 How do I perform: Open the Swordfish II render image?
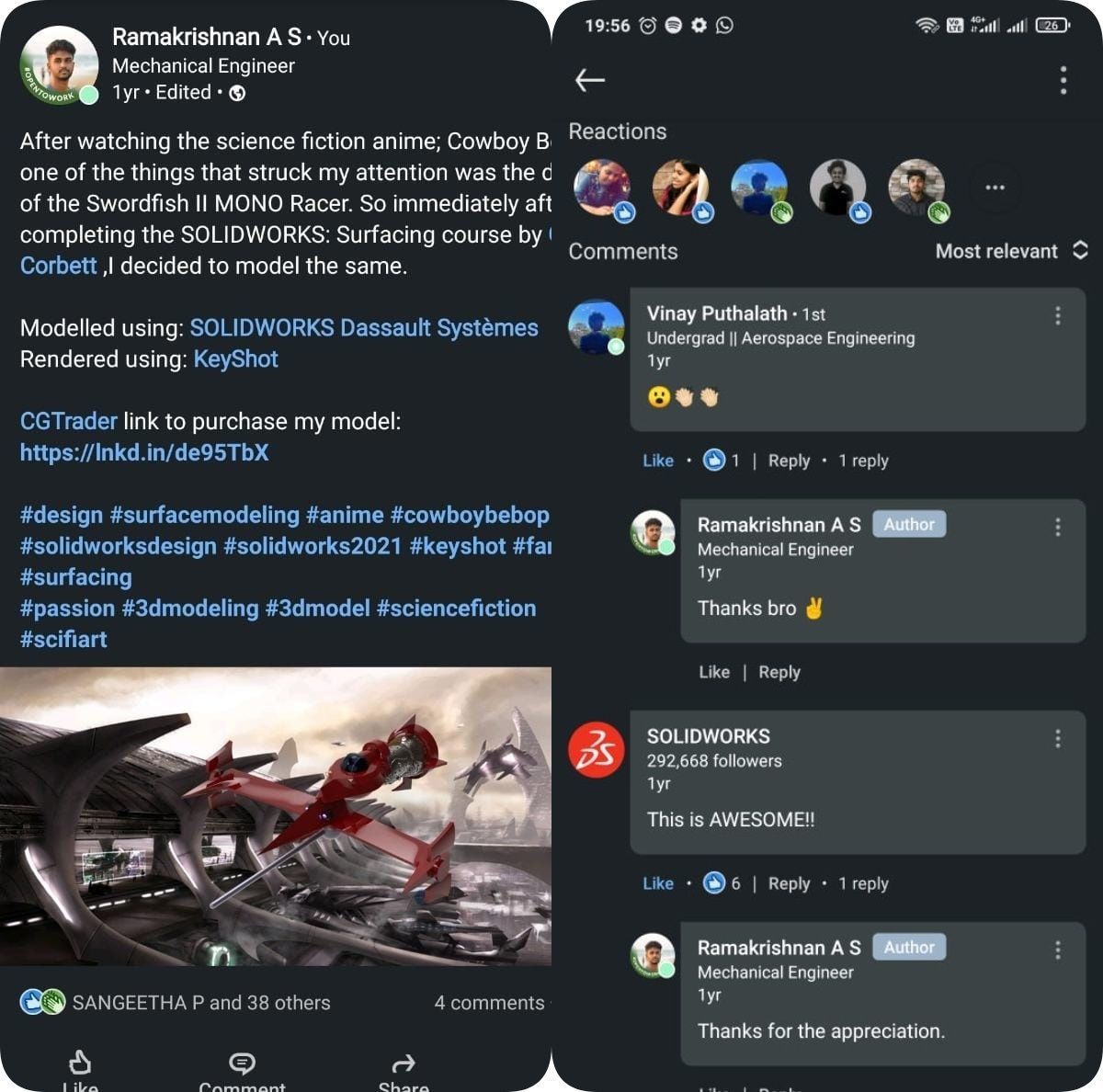(x=276, y=816)
